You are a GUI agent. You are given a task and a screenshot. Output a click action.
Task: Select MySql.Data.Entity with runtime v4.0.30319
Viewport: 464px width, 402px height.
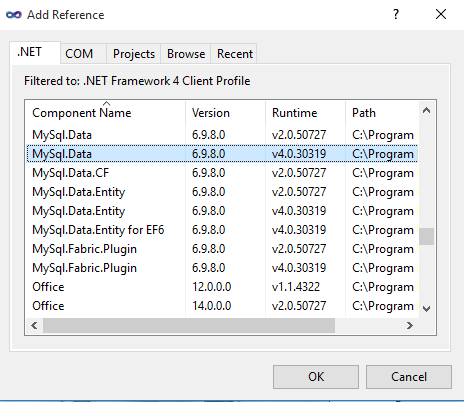click(x=222, y=211)
